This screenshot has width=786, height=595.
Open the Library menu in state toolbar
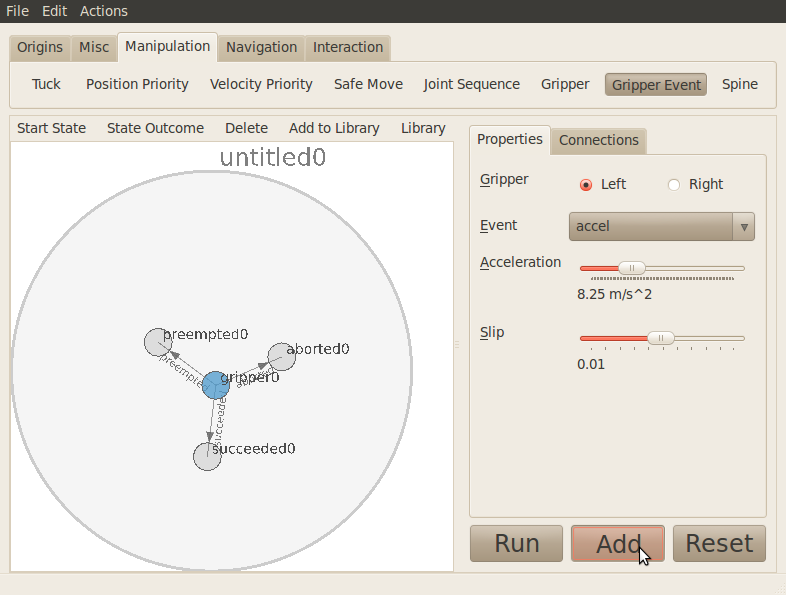pos(423,128)
